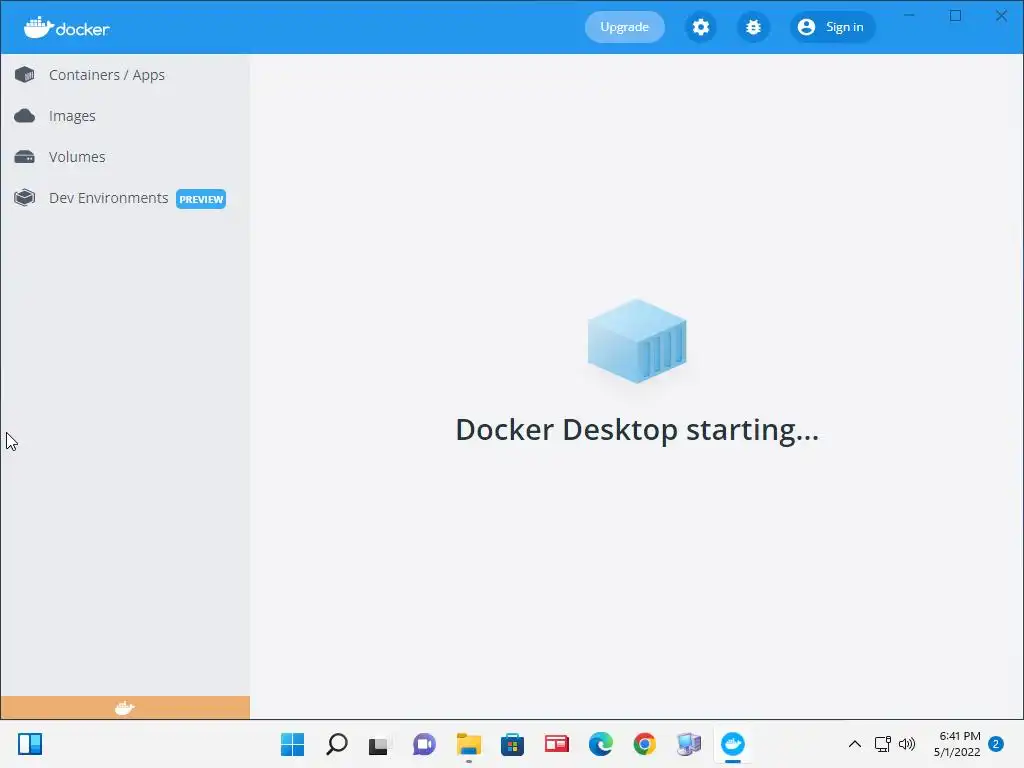Open volume control tray icon

click(x=907, y=744)
